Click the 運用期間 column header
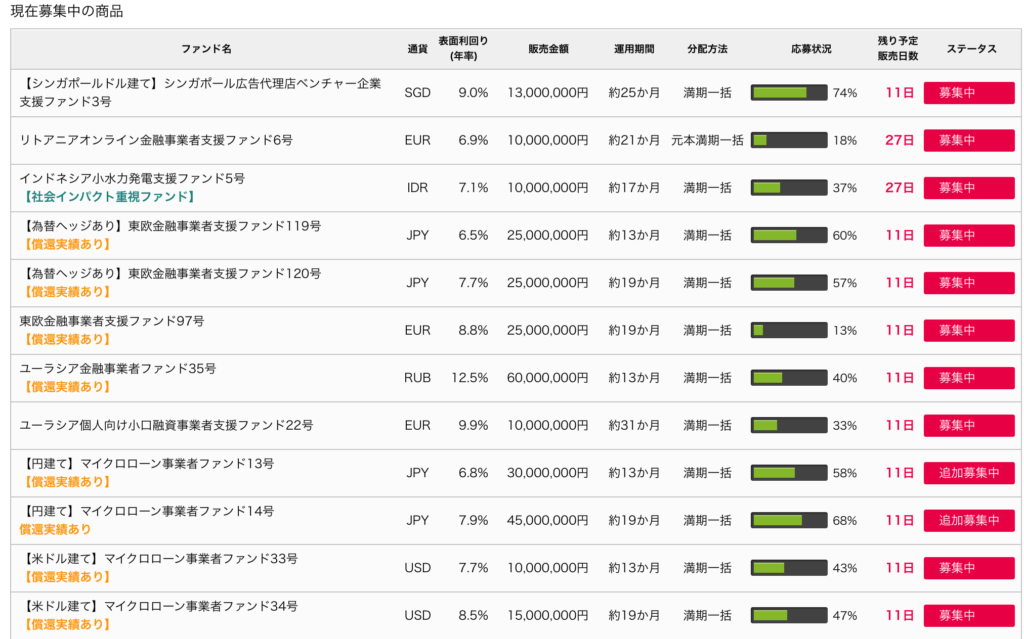Image resolution: width=1024 pixels, height=639 pixels. (x=633, y=49)
